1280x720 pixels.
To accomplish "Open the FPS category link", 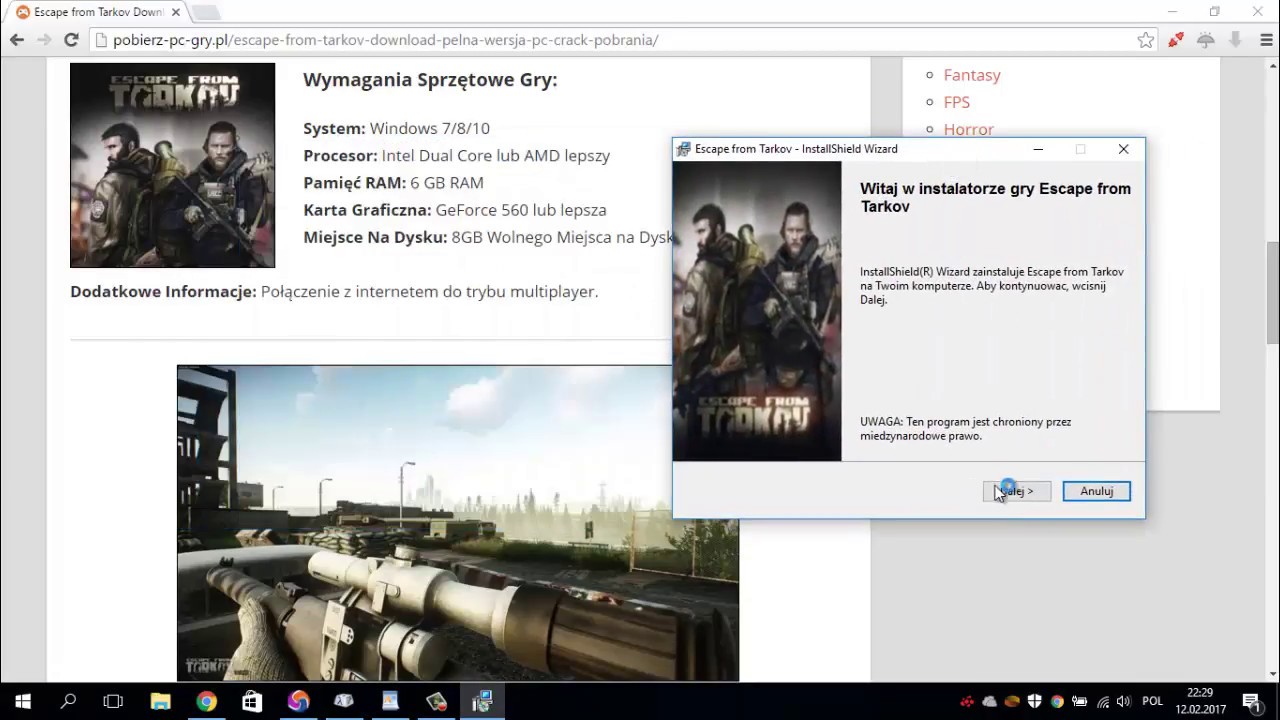I will click(957, 102).
